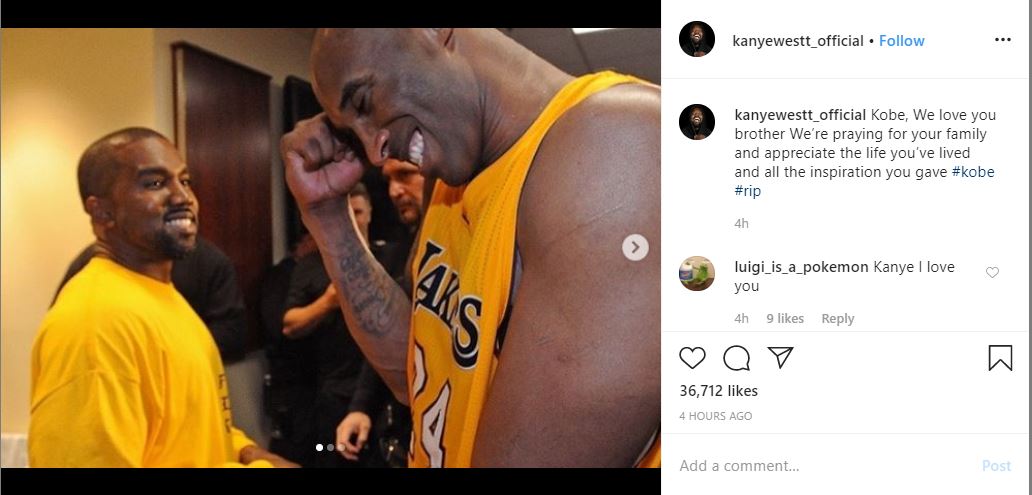Screen dimensions: 1032x495
Task: Open the #rip hashtag link
Action: coord(748,190)
